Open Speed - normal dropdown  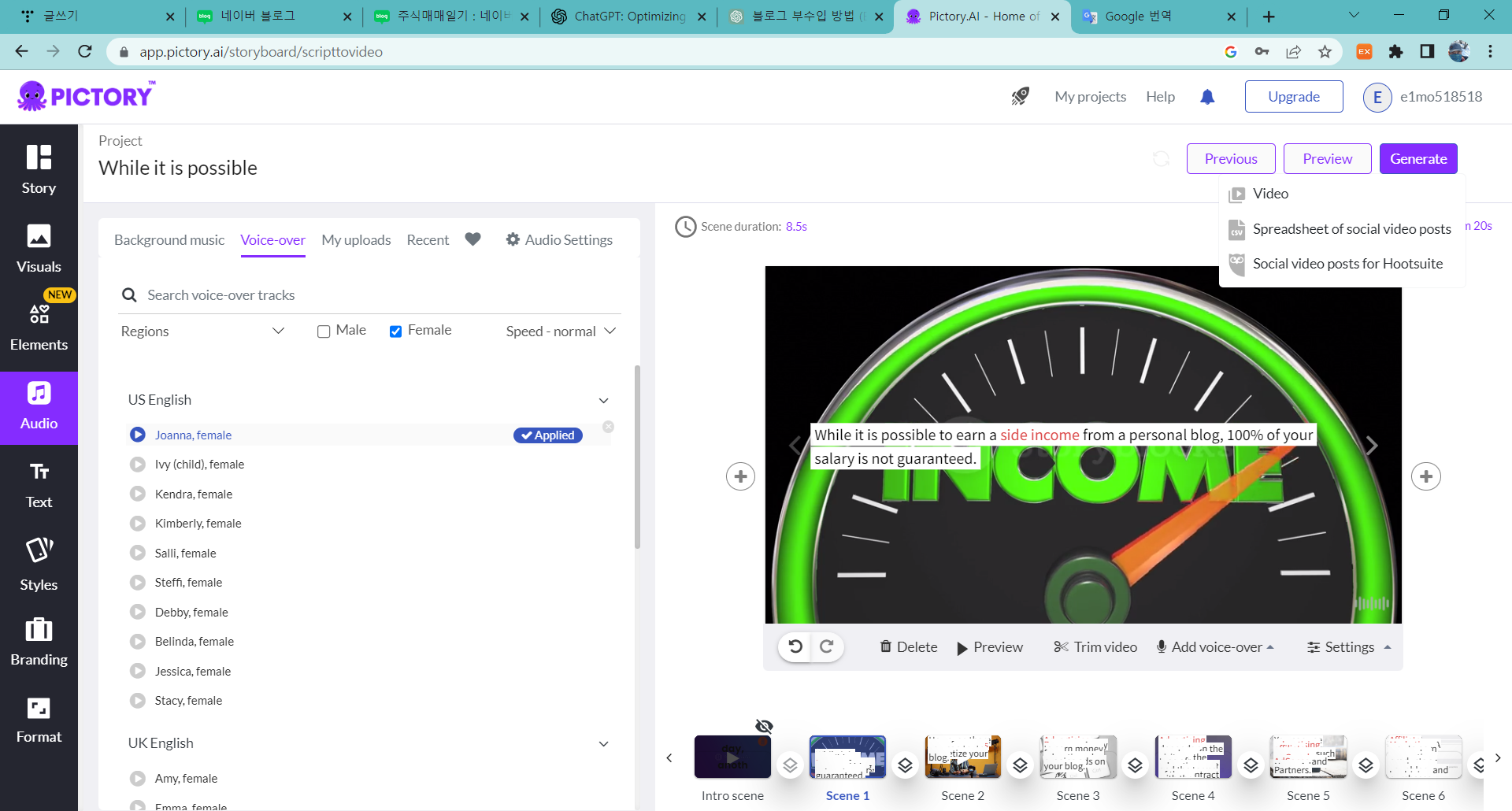point(561,331)
